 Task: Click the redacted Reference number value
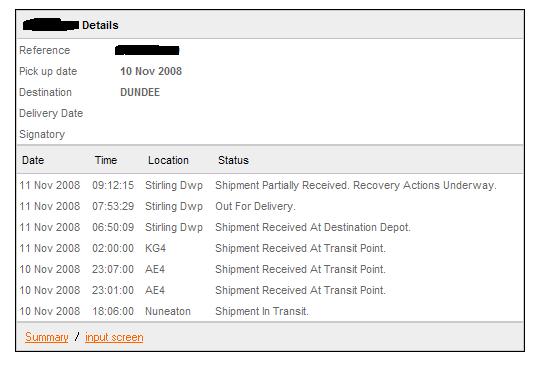(x=147, y=50)
